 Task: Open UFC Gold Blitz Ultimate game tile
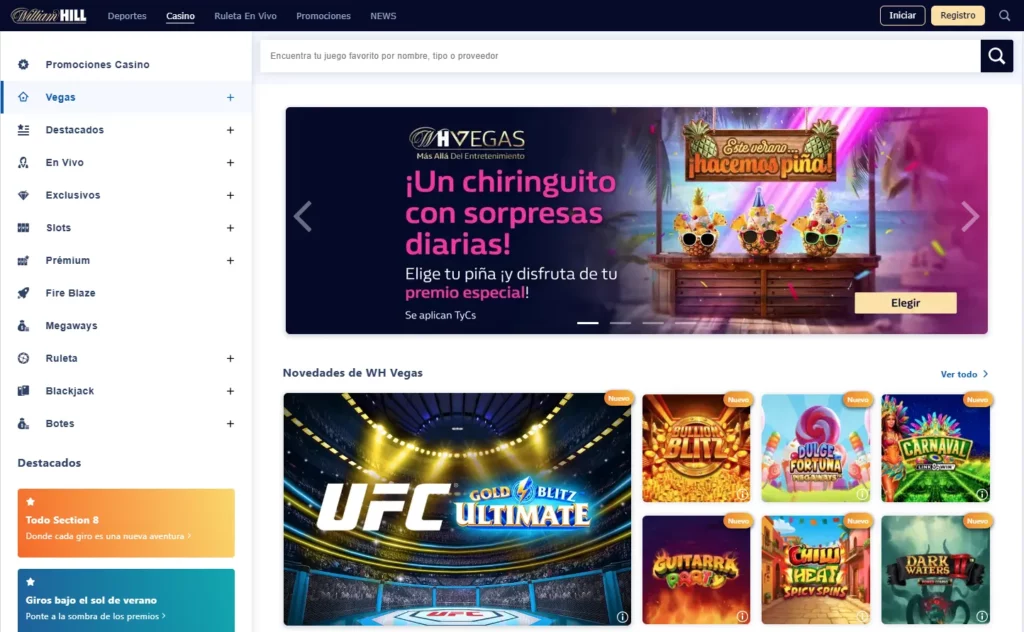tap(457, 509)
